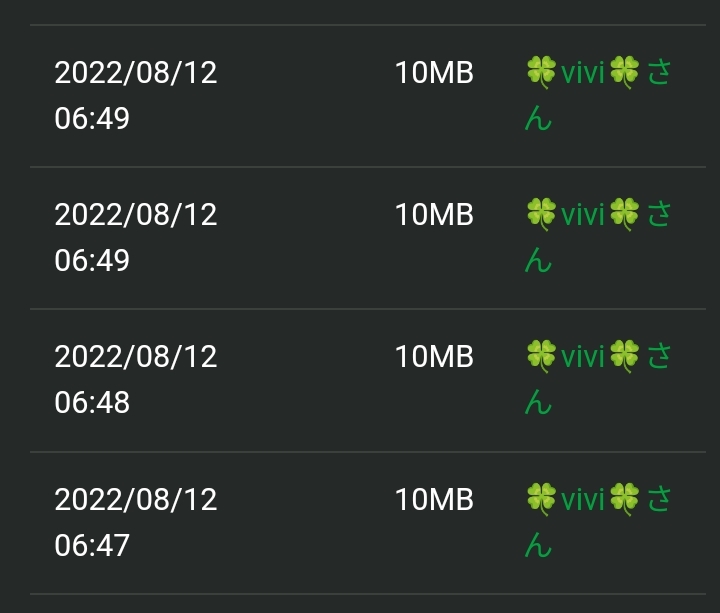Click the 06:49 time in the topmost row

click(92, 120)
